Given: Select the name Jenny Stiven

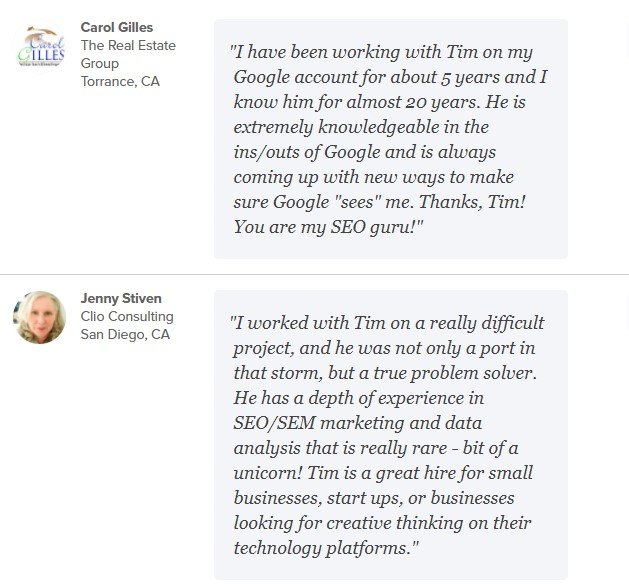Looking at the screenshot, I should [121, 298].
